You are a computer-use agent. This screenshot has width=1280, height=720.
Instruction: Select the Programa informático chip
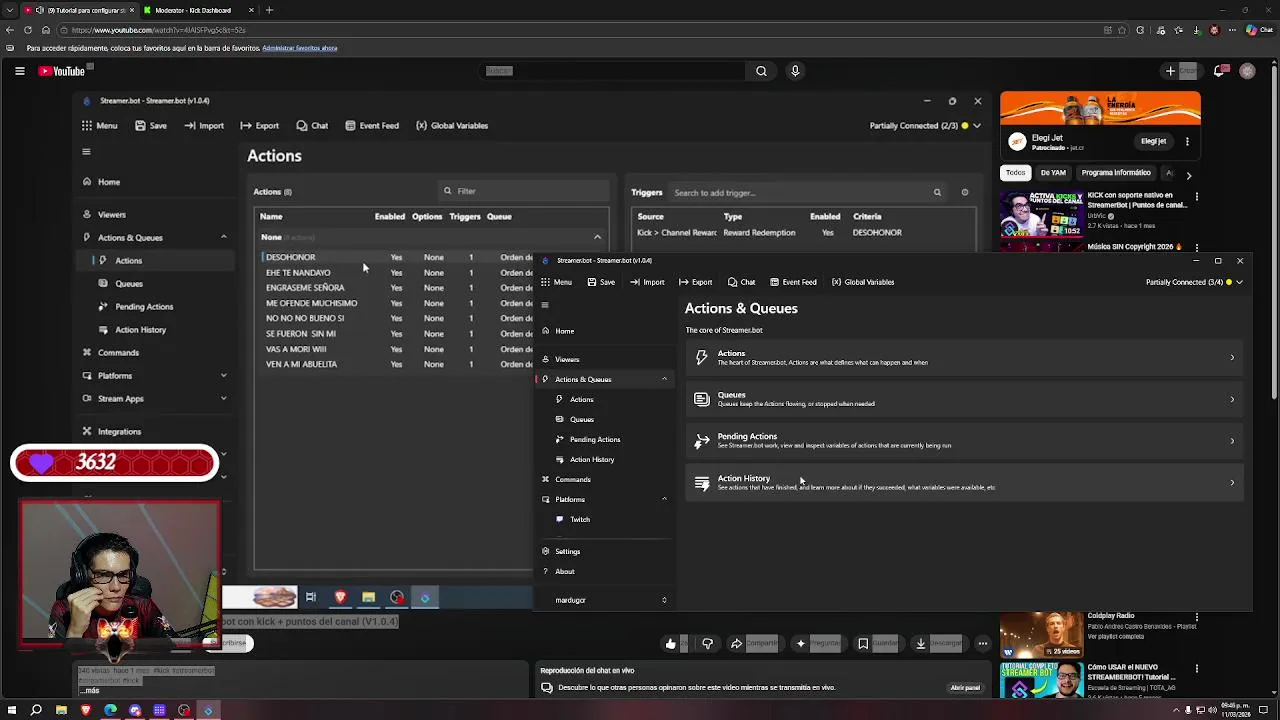tap(1116, 173)
